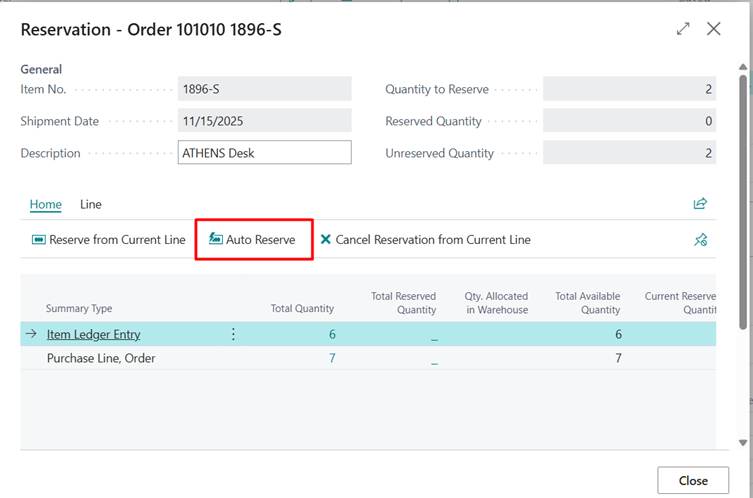This screenshot has height=498, width=753.
Task: Expand dialog with the diagonal arrows icon
Action: click(683, 29)
